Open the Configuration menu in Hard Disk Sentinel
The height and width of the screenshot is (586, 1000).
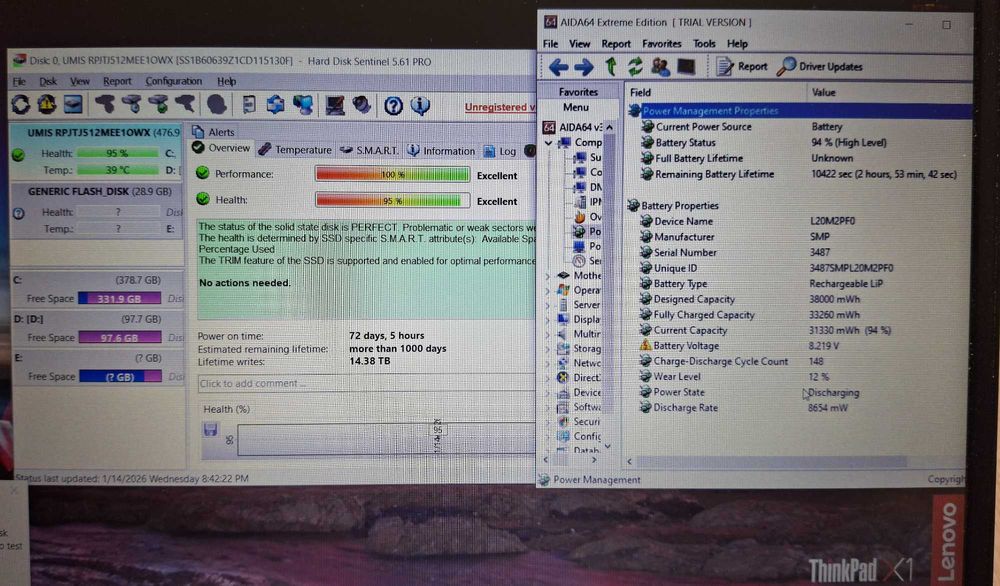pos(173,81)
